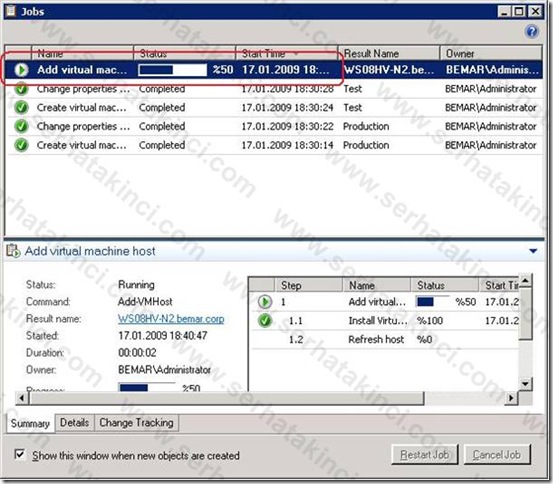The width and height of the screenshot is (553, 484).
Task: Click the steps list scroll down arrow
Action: [x=525, y=383]
